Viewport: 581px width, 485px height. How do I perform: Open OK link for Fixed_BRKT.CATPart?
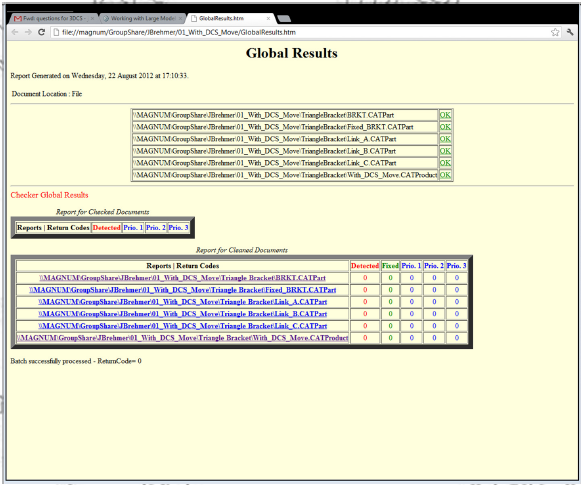[445, 127]
